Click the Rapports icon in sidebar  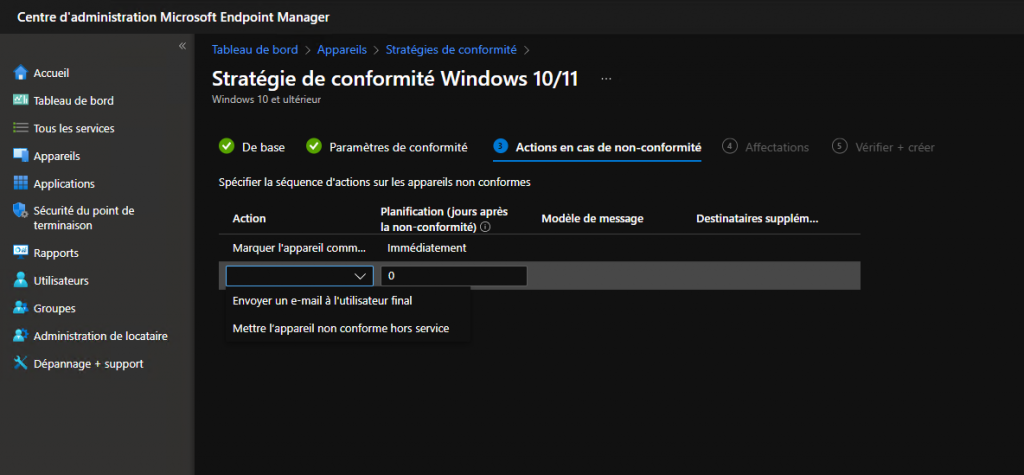click(21, 253)
